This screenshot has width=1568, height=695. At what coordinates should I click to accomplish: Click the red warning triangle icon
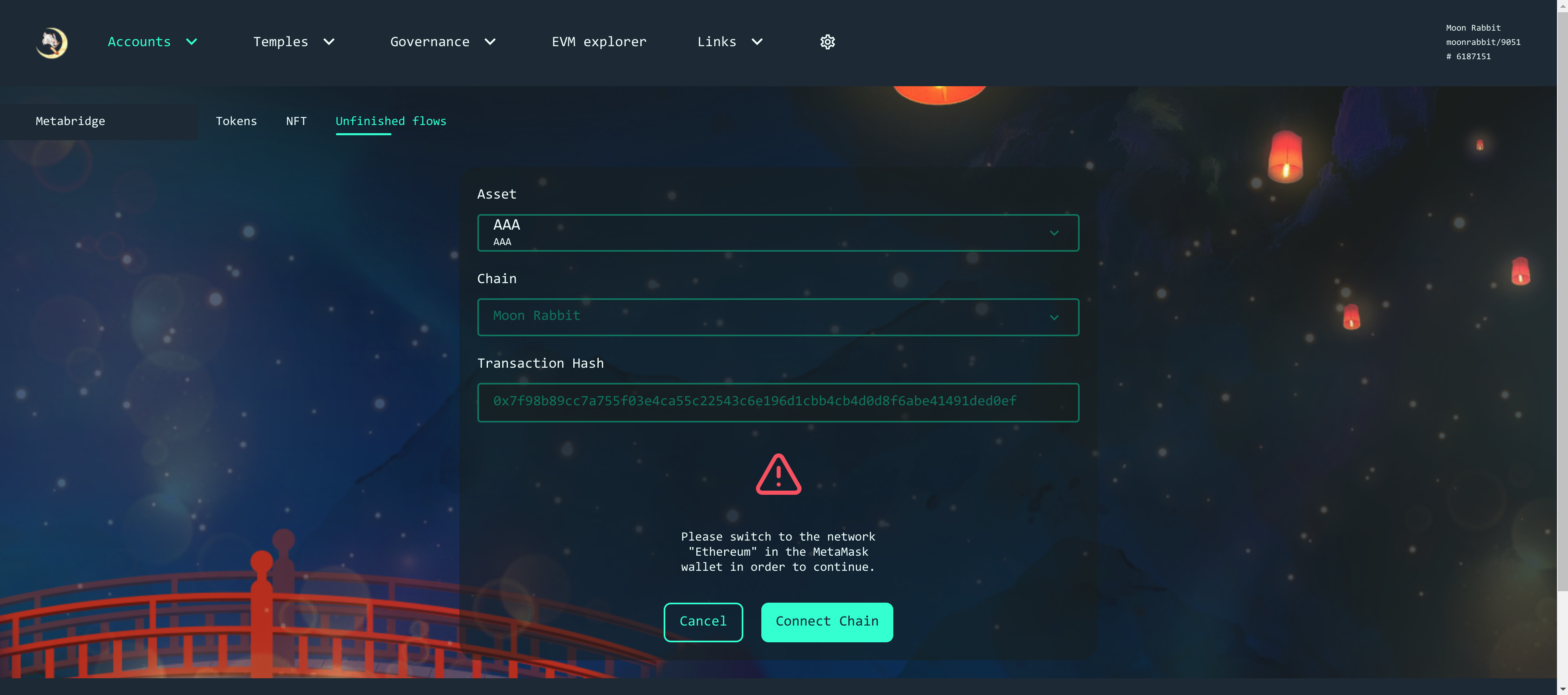[x=778, y=474]
